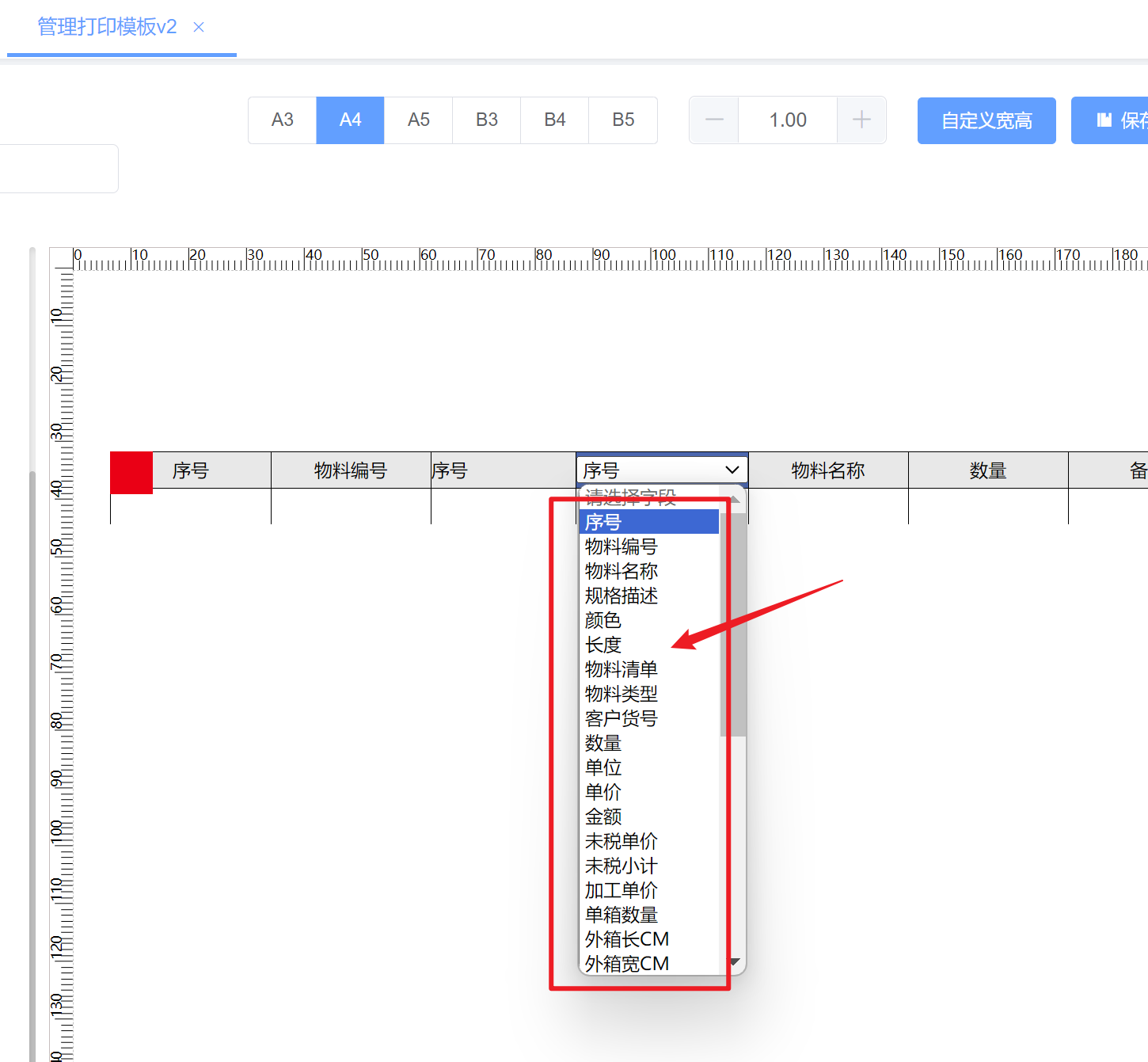Pick 颜色 option from dropdown
Image resolution: width=1148 pixels, height=1062 pixels.
[603, 620]
